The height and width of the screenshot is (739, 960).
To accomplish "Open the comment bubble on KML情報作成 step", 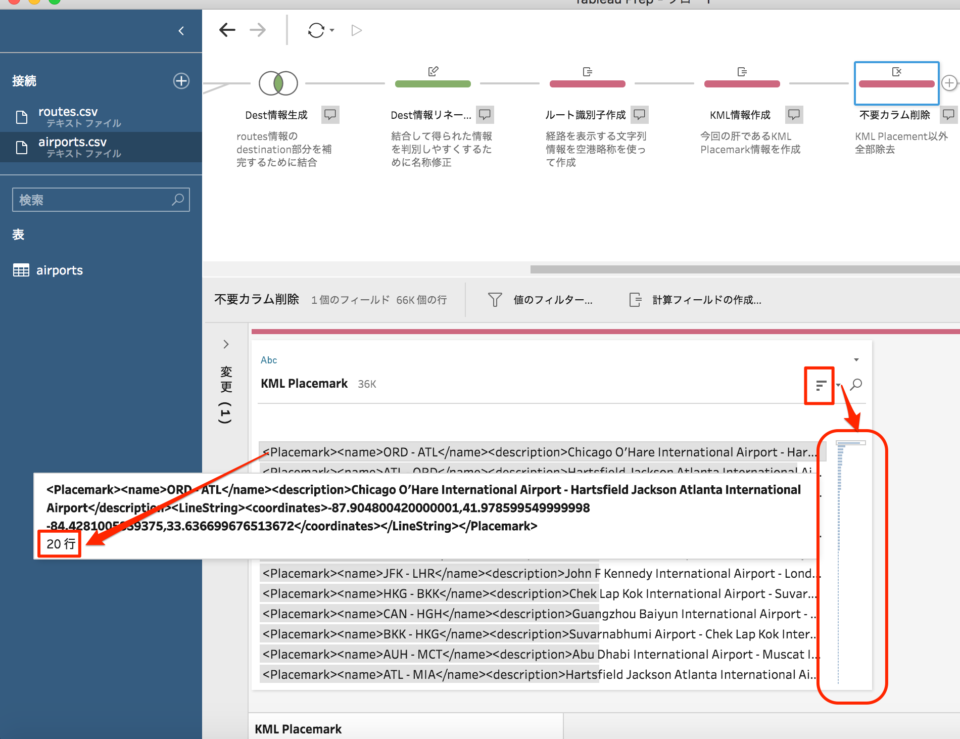I will coord(792,114).
